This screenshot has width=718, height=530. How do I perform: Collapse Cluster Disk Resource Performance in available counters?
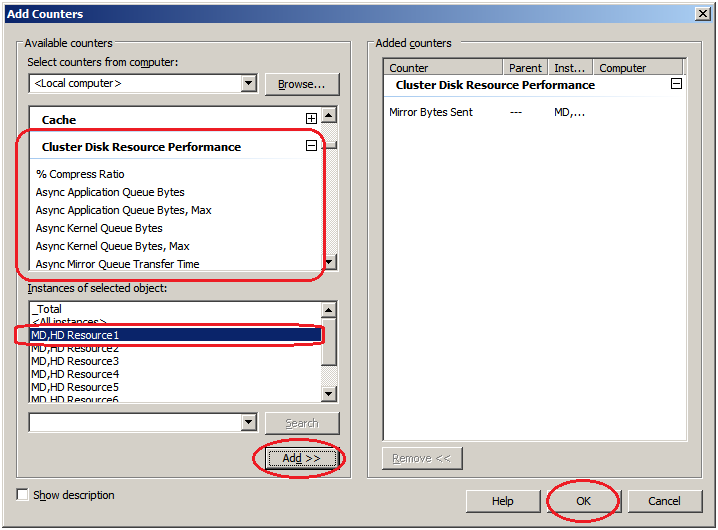[x=311, y=146]
